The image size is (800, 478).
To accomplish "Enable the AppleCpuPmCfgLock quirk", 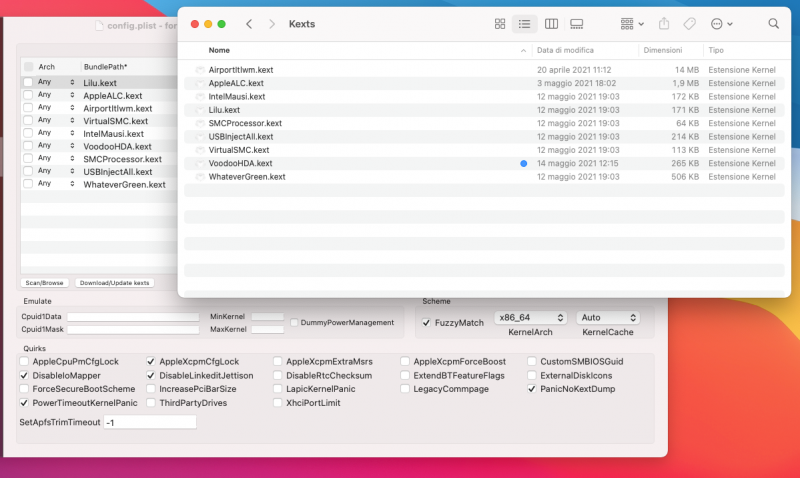I will pos(24,361).
